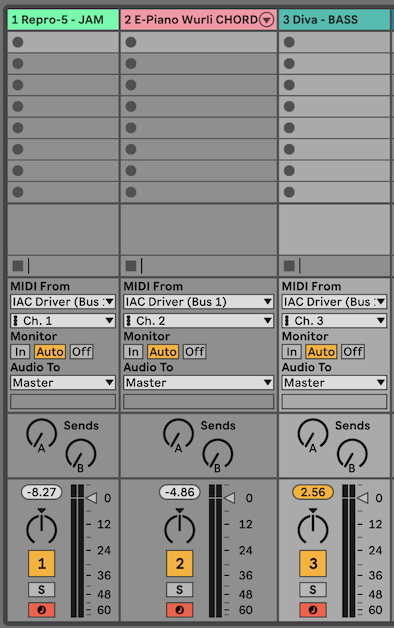Toggle track 3 activator button
Screen dimensions: 394x628
313,563
